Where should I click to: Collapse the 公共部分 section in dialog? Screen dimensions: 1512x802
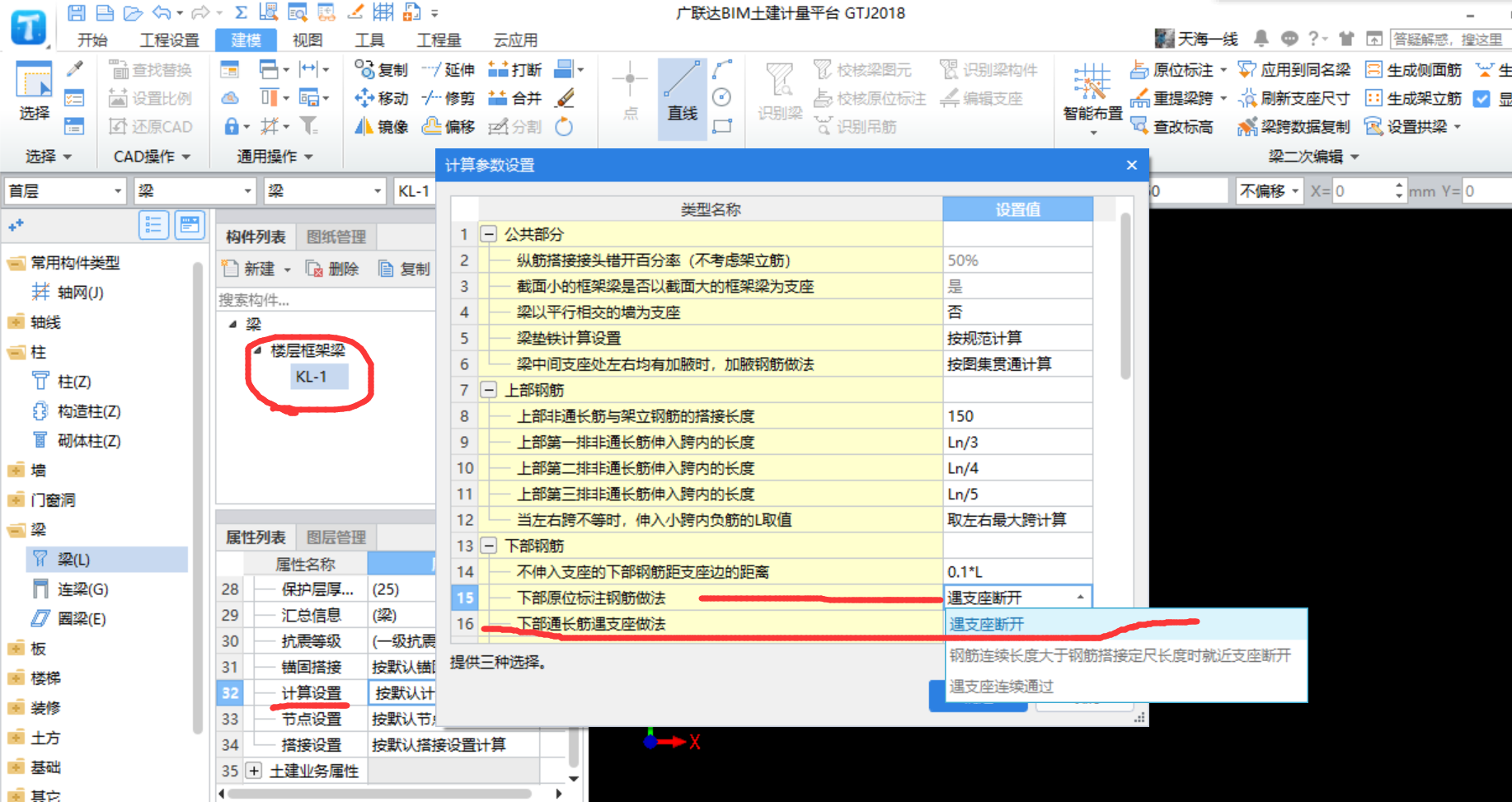point(489,234)
